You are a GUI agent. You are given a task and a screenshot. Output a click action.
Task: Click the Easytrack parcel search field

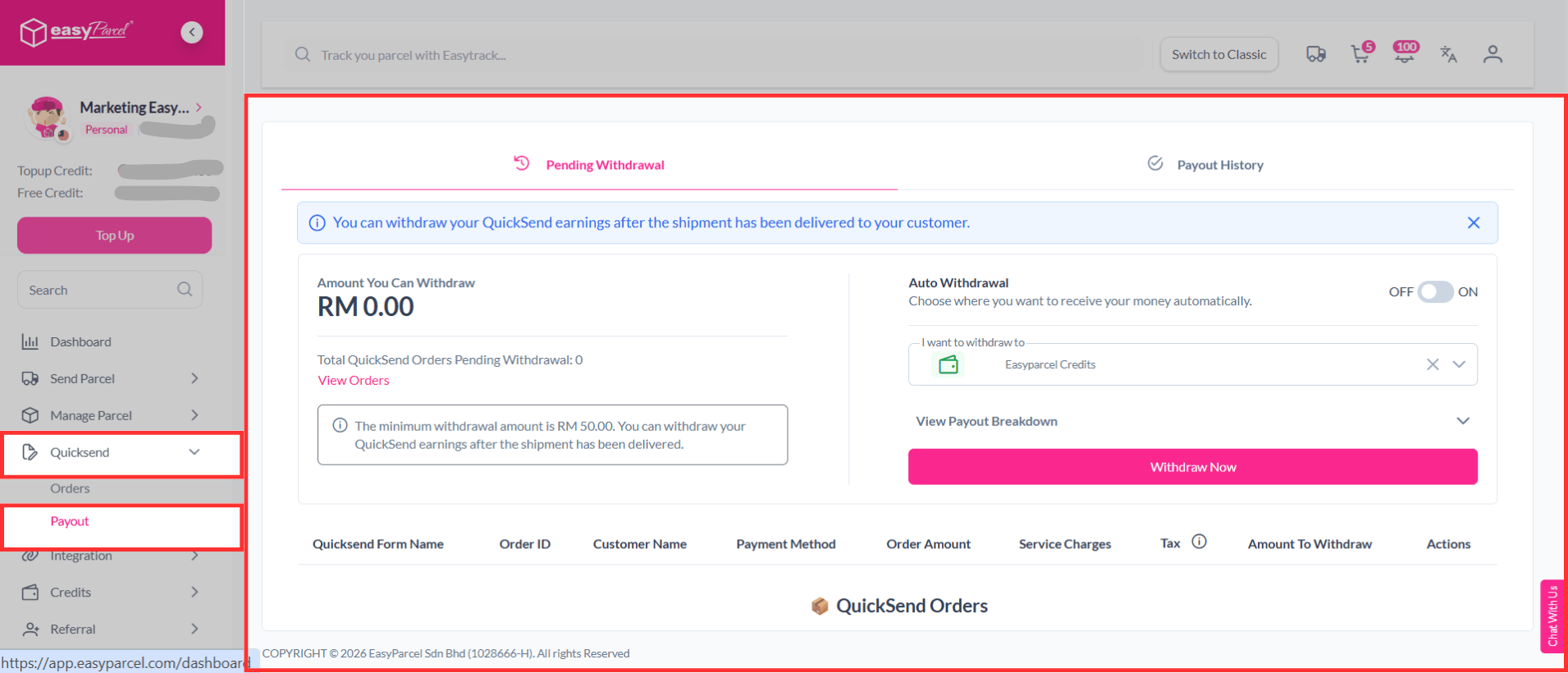click(714, 55)
